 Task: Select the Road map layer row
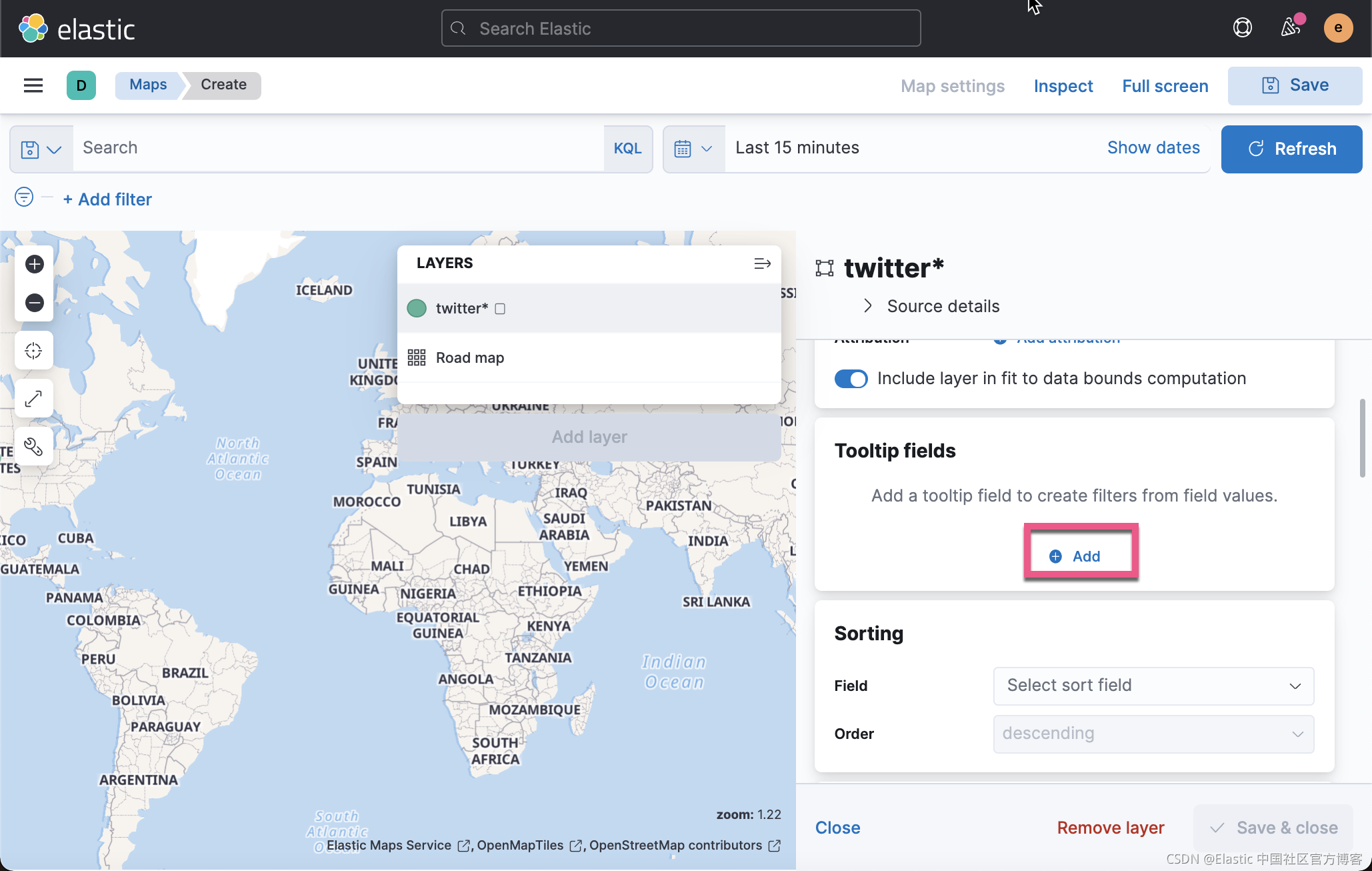[x=589, y=357]
